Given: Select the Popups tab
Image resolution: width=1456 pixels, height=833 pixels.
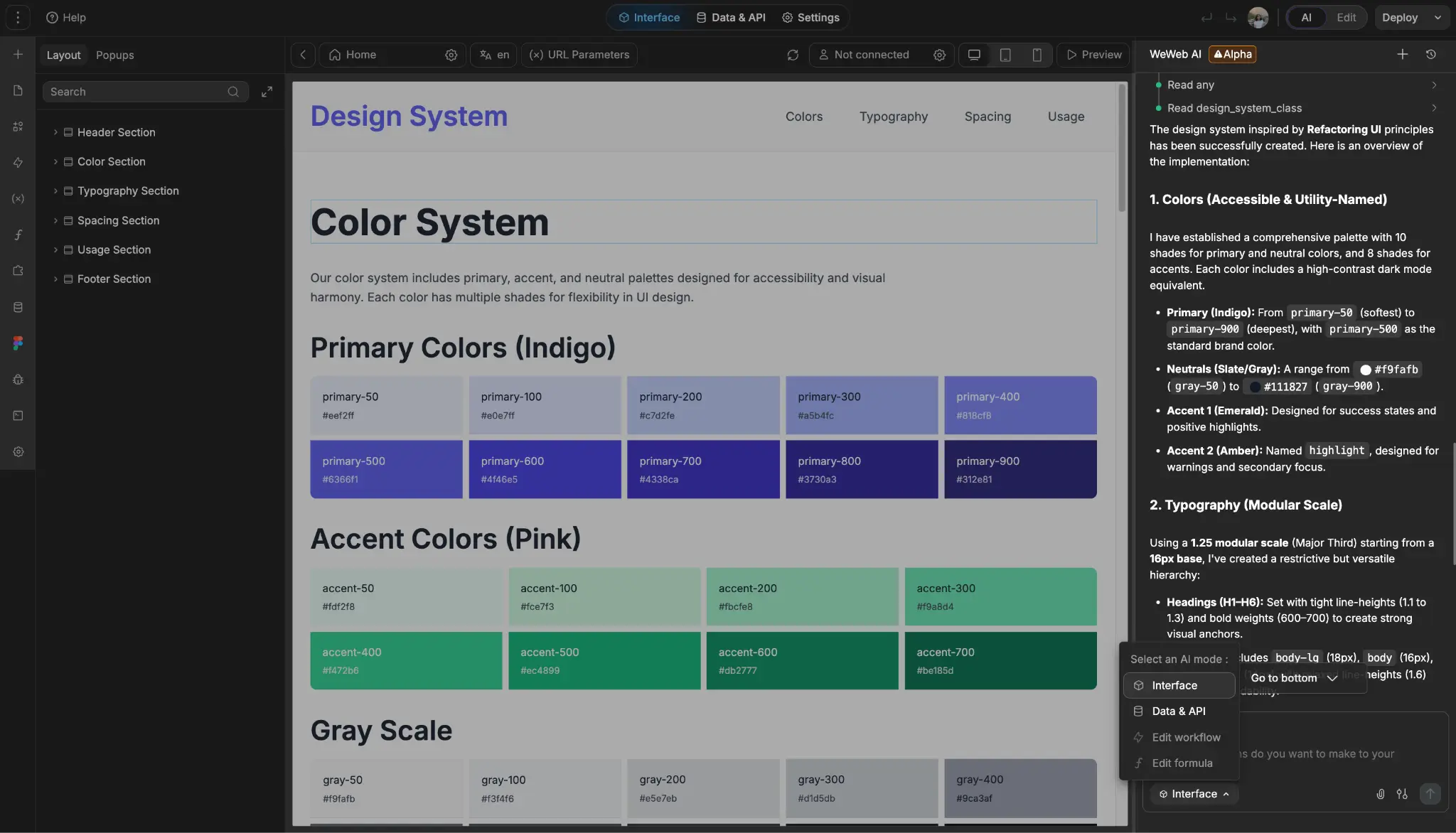Looking at the screenshot, I should [114, 55].
